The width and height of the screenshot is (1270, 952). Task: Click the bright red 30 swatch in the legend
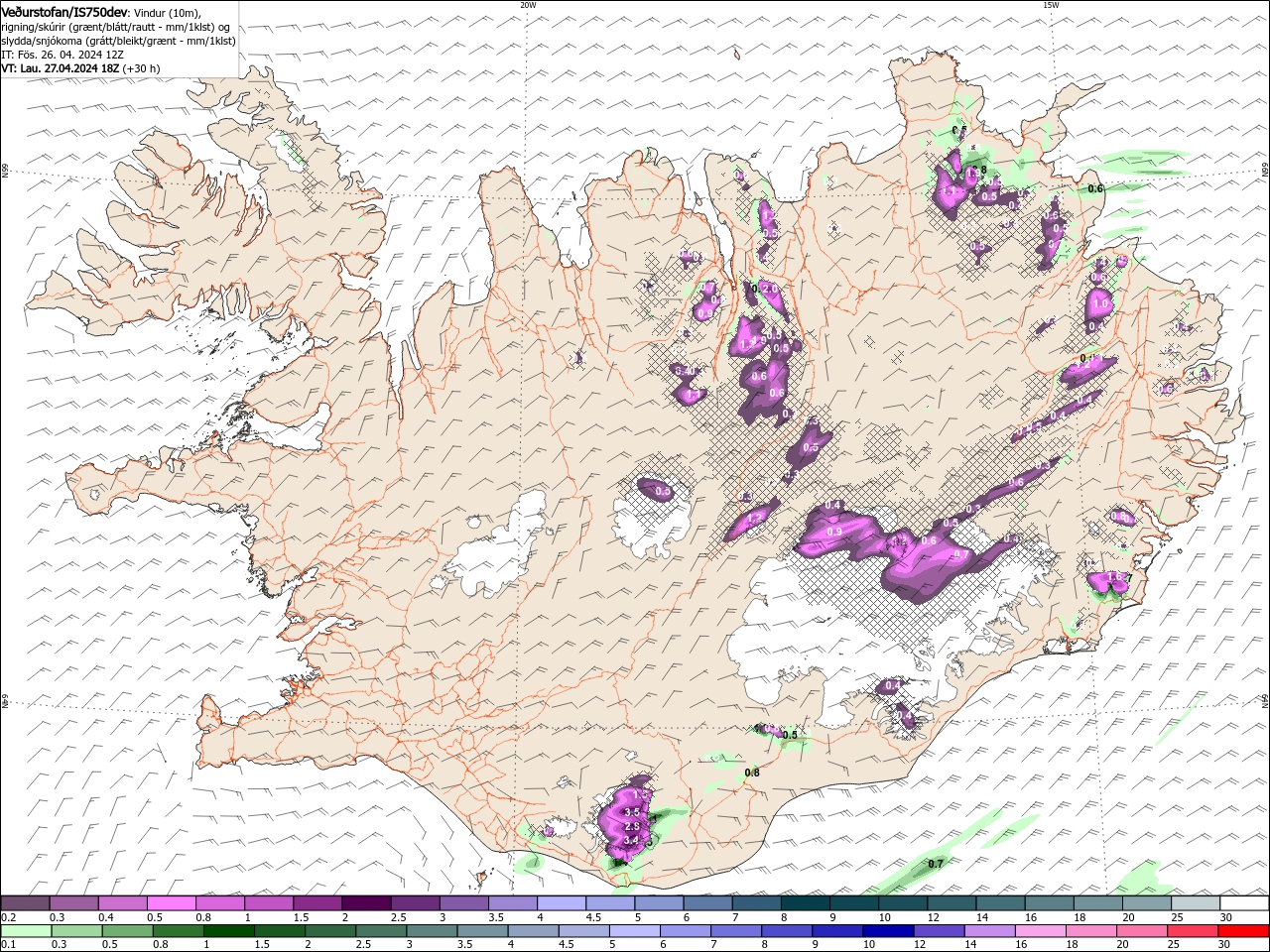[1243, 931]
